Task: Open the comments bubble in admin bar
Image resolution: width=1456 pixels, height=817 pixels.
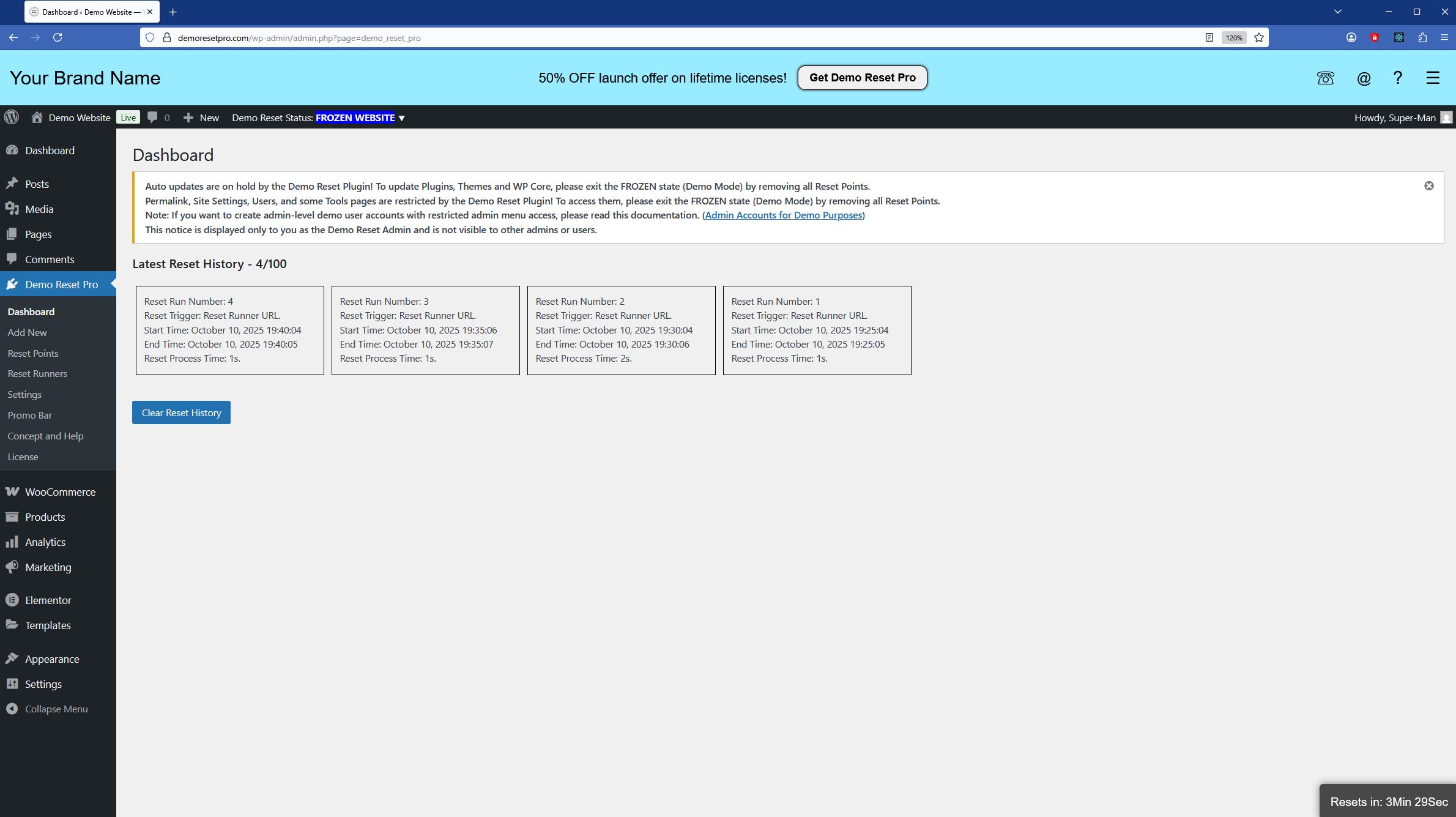Action: click(153, 118)
